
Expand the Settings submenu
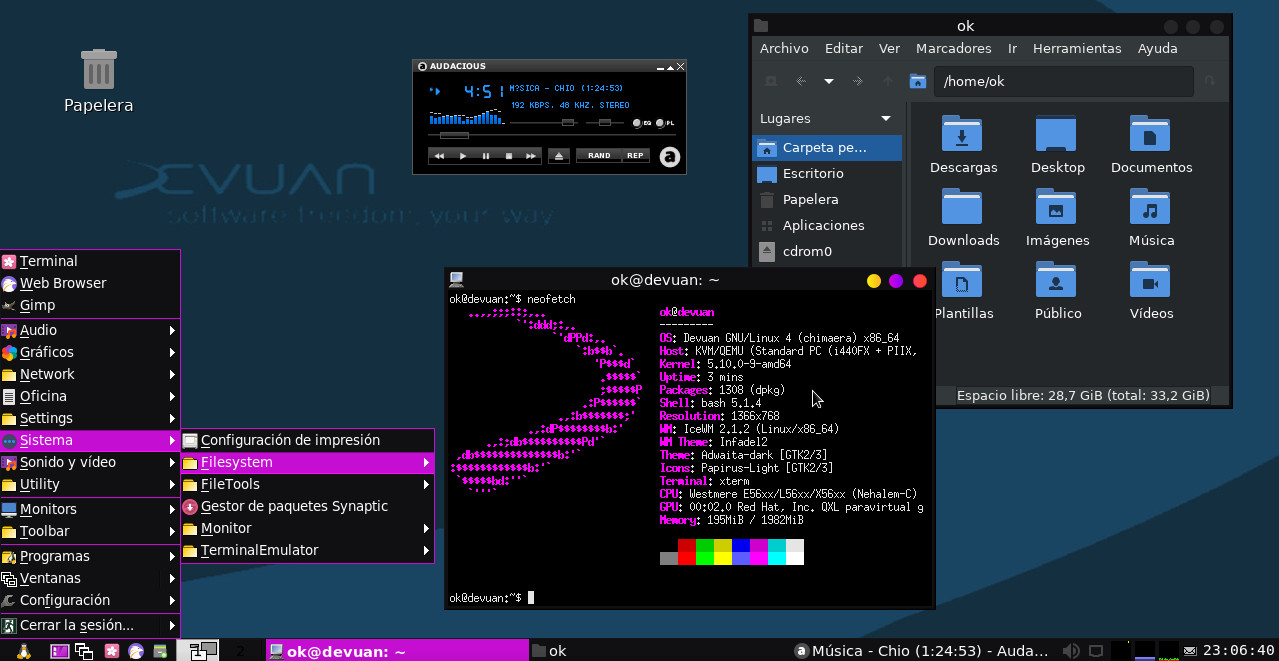pyautogui.click(x=90, y=418)
